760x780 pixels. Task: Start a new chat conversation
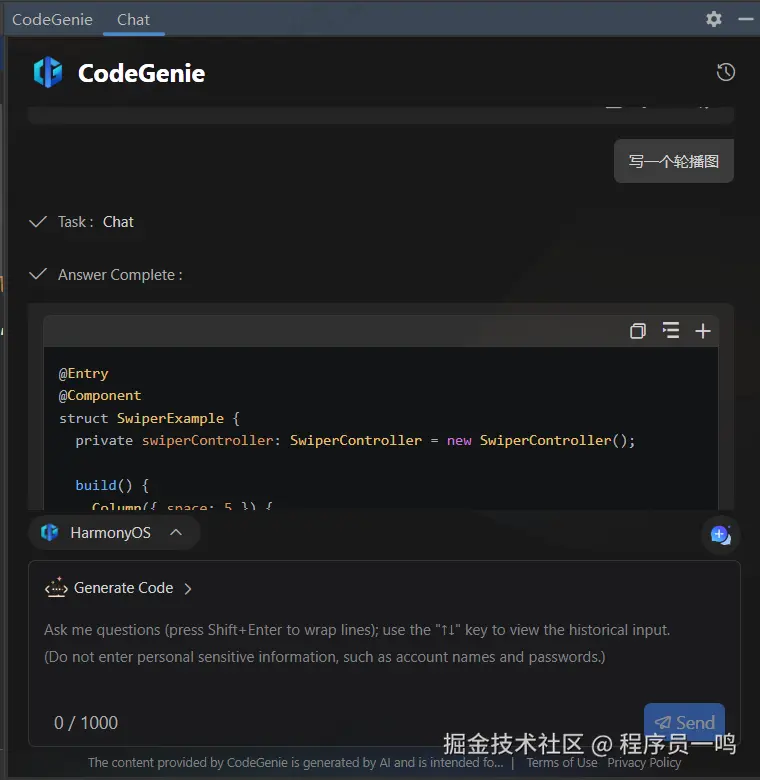click(x=721, y=535)
